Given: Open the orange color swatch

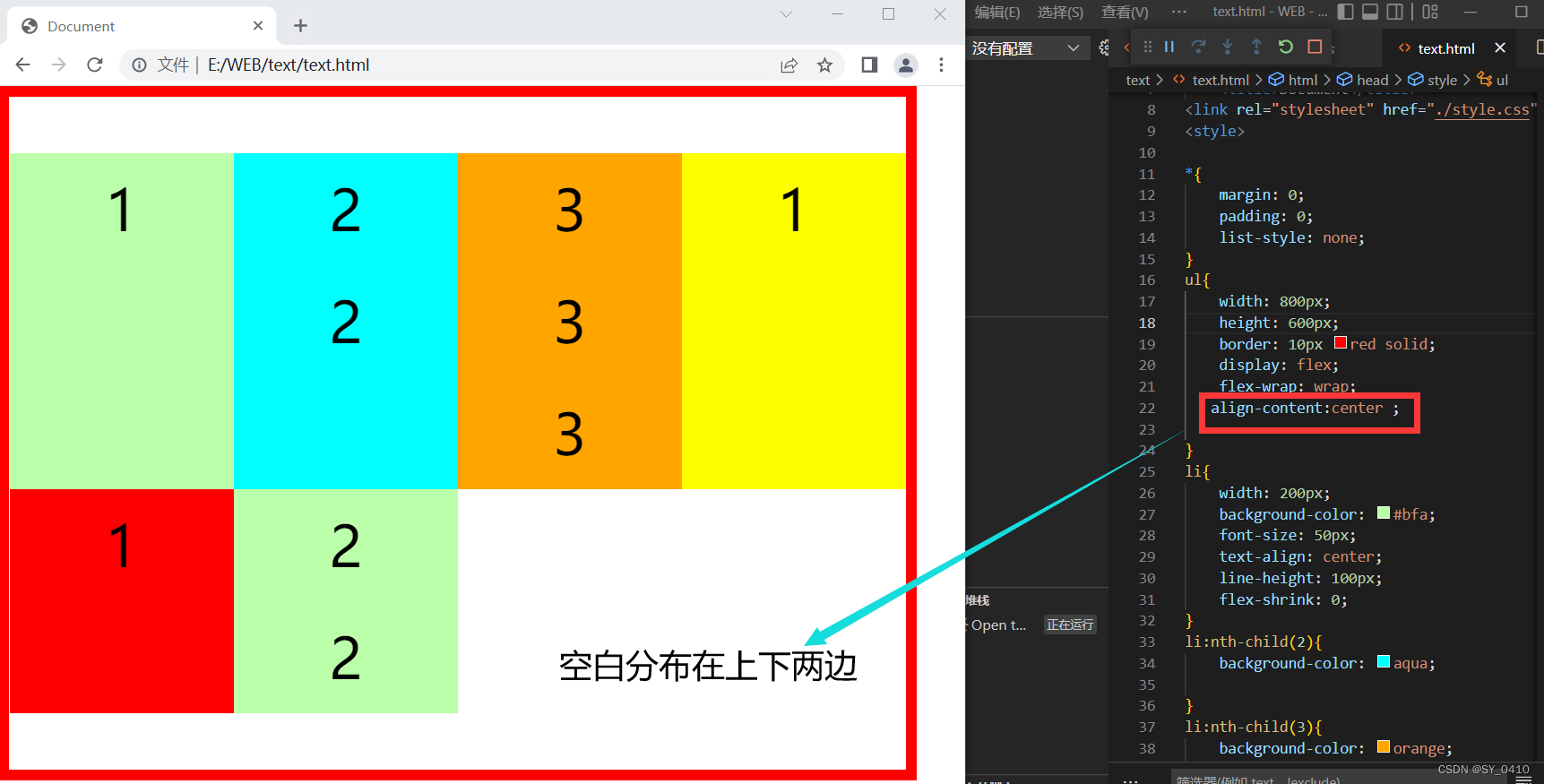Looking at the screenshot, I should click(1384, 746).
